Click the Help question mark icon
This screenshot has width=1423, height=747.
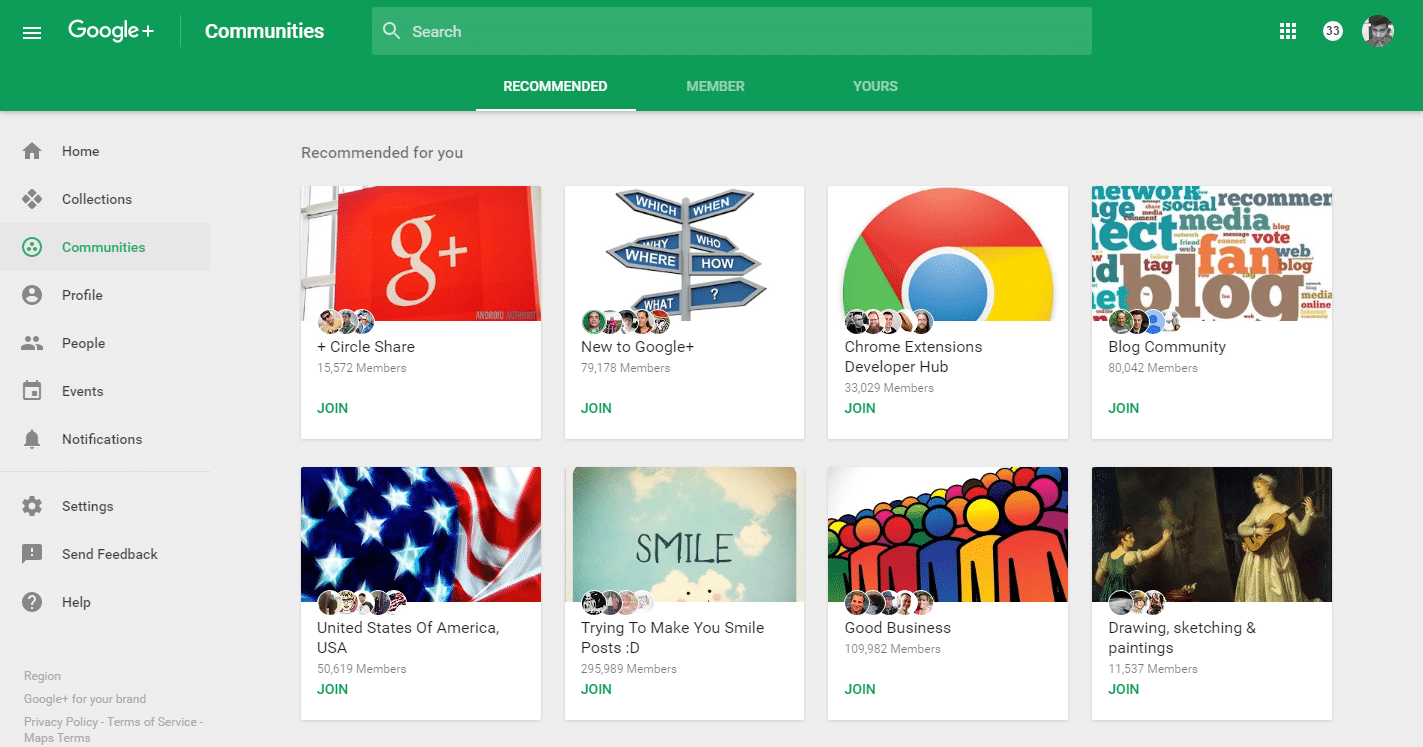pos(32,602)
